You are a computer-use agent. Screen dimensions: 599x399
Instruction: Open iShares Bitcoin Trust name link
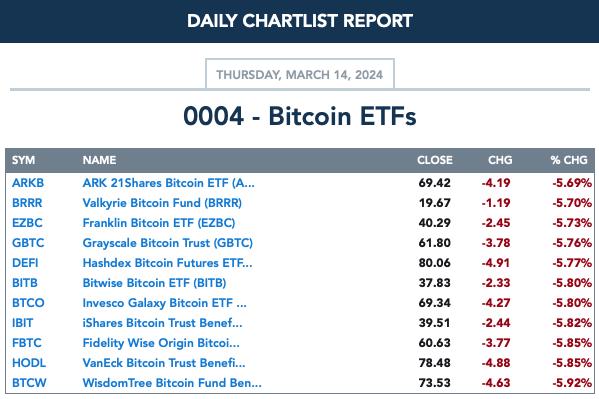point(162,323)
